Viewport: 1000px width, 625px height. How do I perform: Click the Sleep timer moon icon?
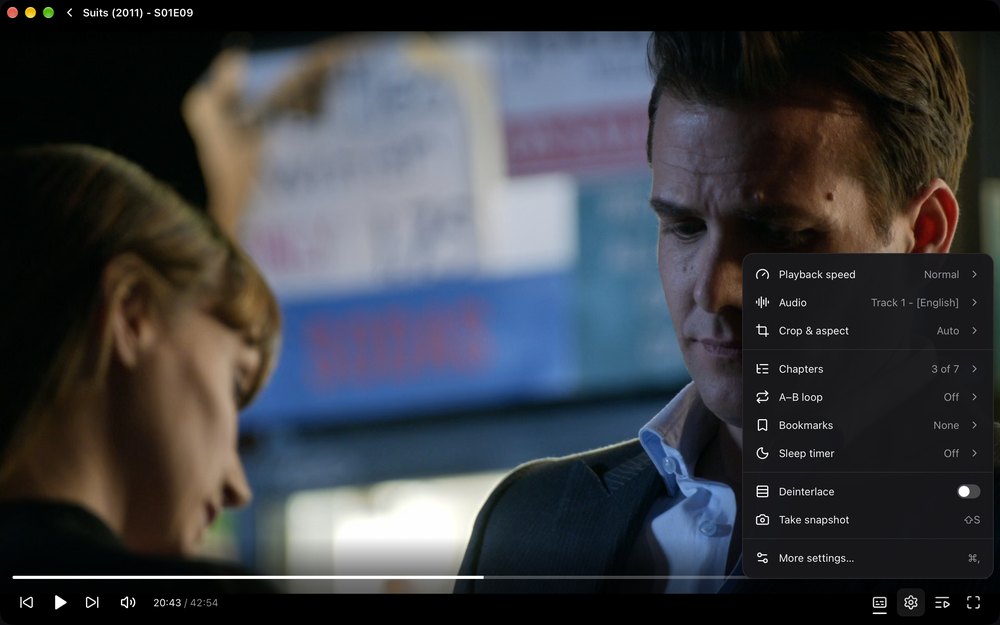762,453
